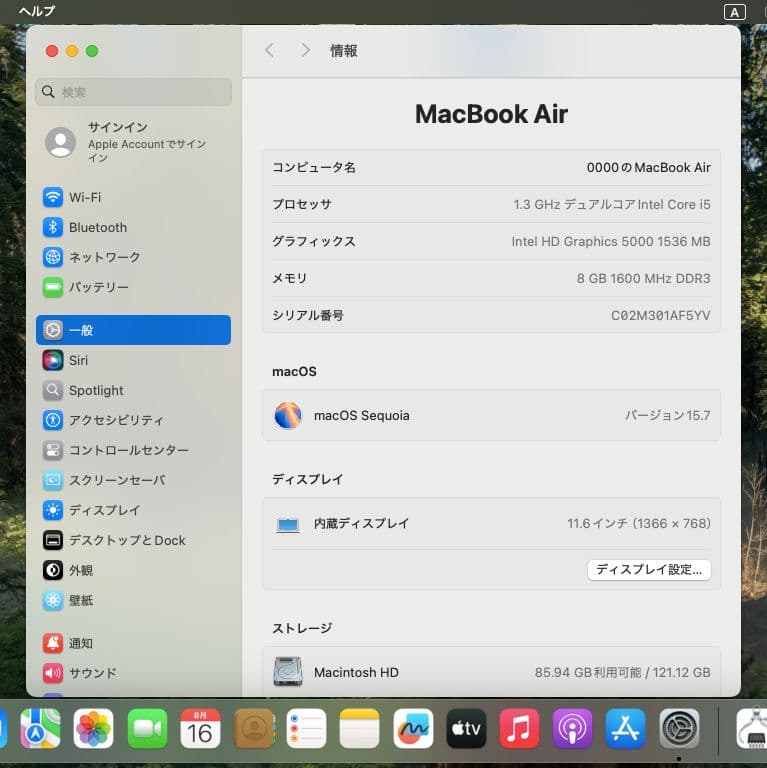Click Intel HD Graphics 5000 1536 MB
The image size is (767, 768).
click(x=611, y=241)
